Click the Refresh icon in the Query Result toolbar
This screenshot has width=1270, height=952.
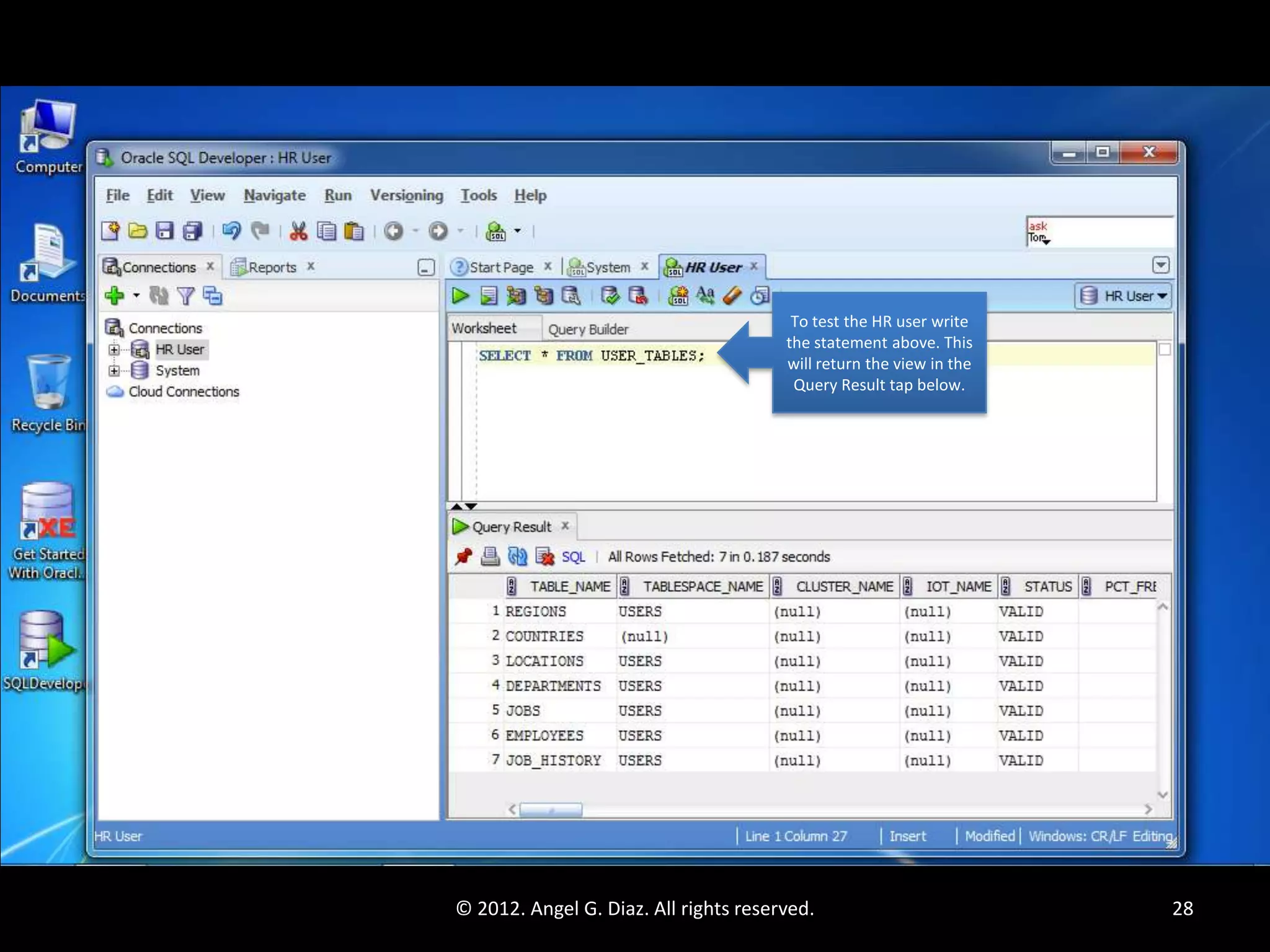(x=517, y=557)
